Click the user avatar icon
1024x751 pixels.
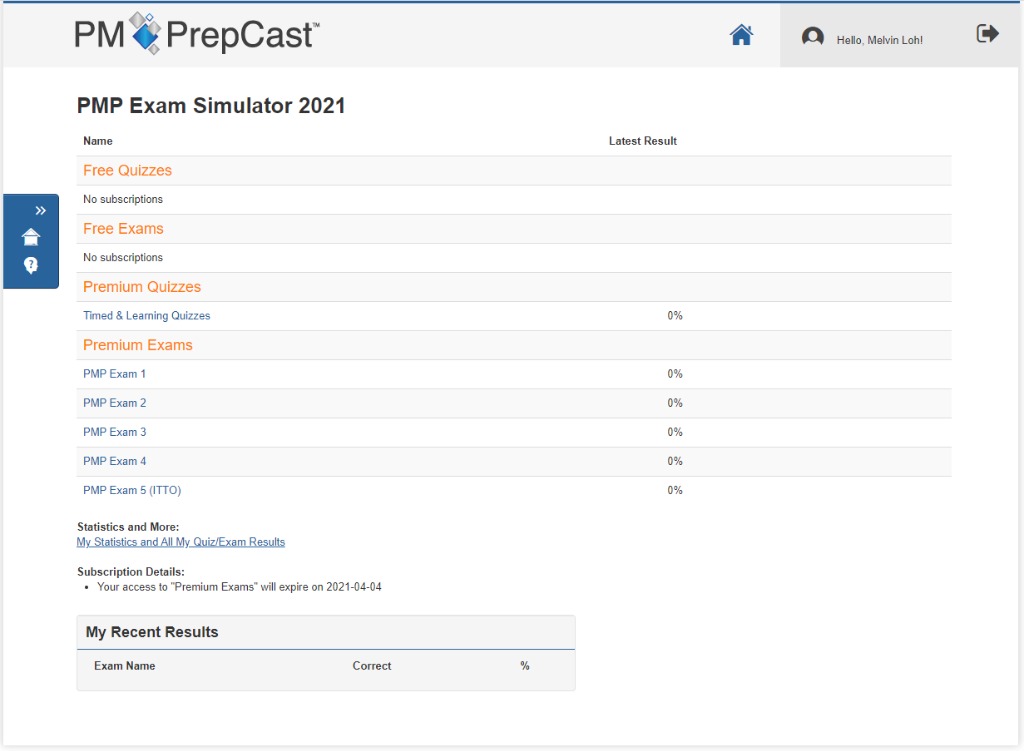coord(813,37)
